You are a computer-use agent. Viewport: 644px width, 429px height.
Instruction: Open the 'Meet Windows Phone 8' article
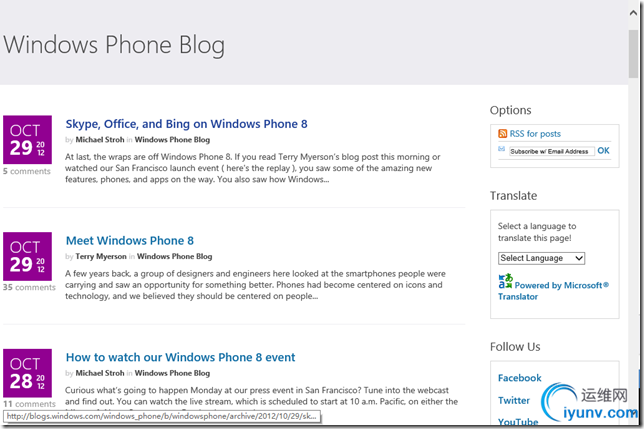pos(130,241)
